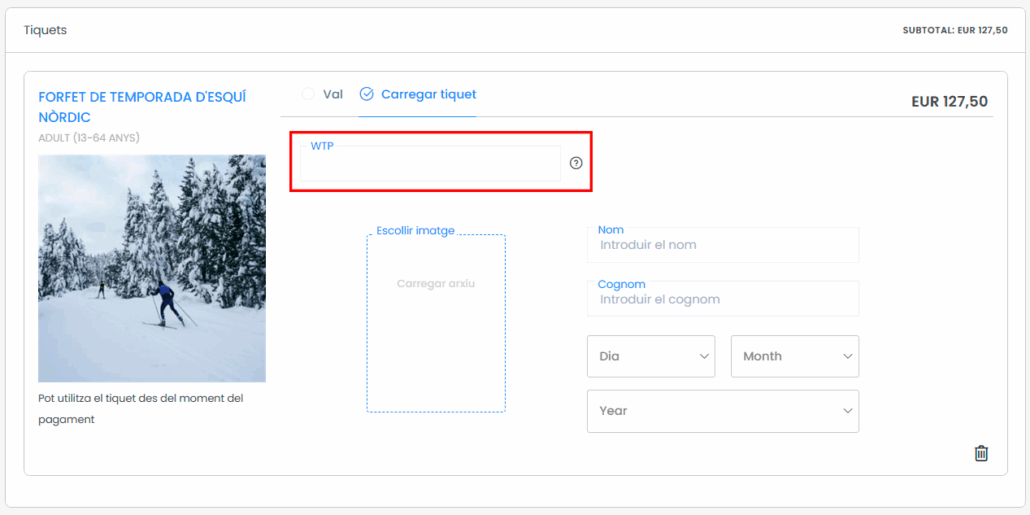Image resolution: width=1030 pixels, height=515 pixels.
Task: Select the Val radio button
Action: coord(308,94)
